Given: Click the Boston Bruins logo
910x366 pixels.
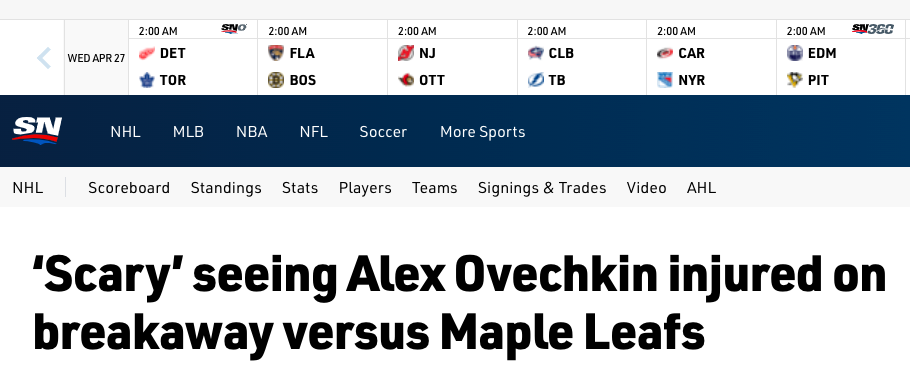Looking at the screenshot, I should click(276, 80).
